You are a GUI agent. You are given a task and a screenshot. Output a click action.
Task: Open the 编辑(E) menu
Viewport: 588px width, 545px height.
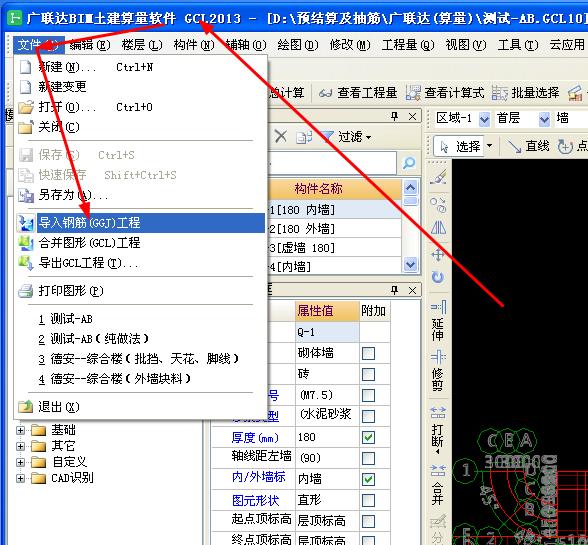(90, 45)
